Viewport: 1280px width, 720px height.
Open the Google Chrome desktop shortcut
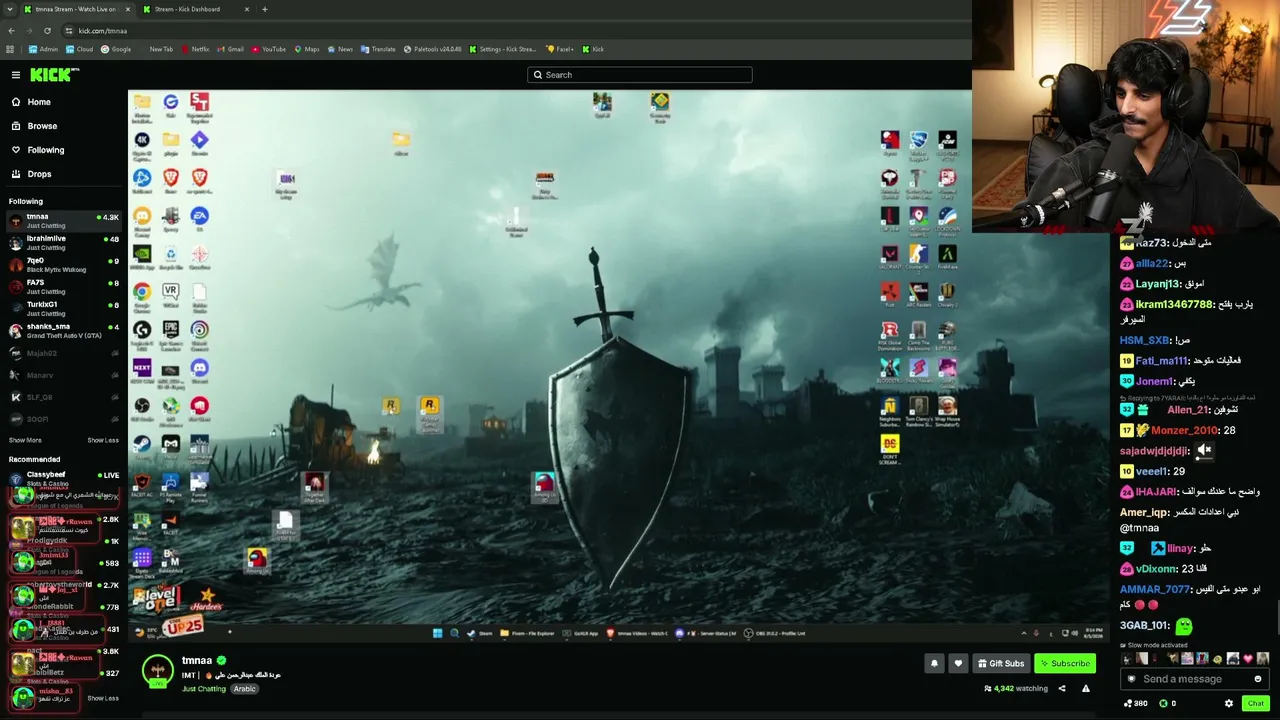click(142, 295)
